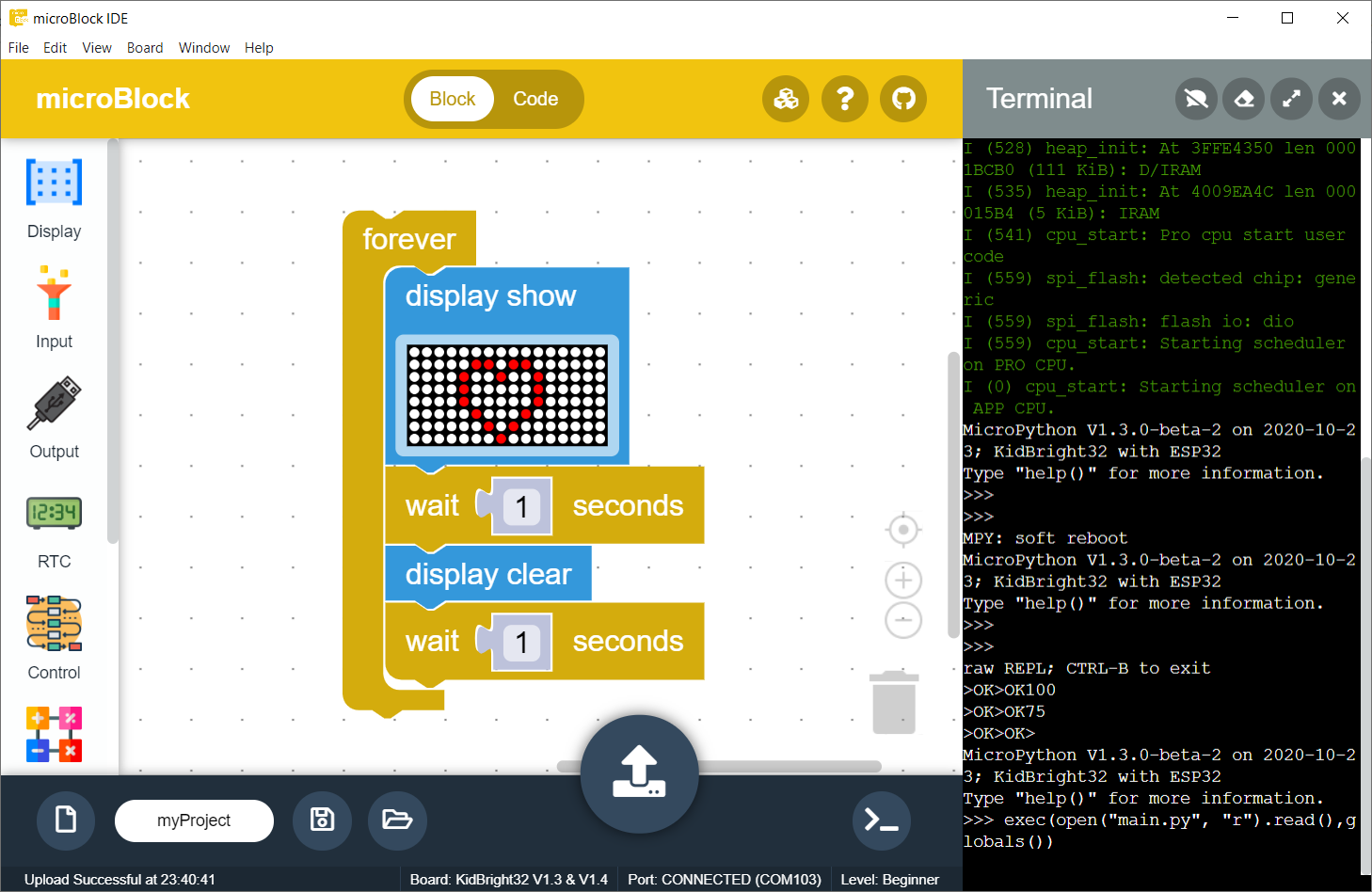Open the File menu

[x=19, y=48]
